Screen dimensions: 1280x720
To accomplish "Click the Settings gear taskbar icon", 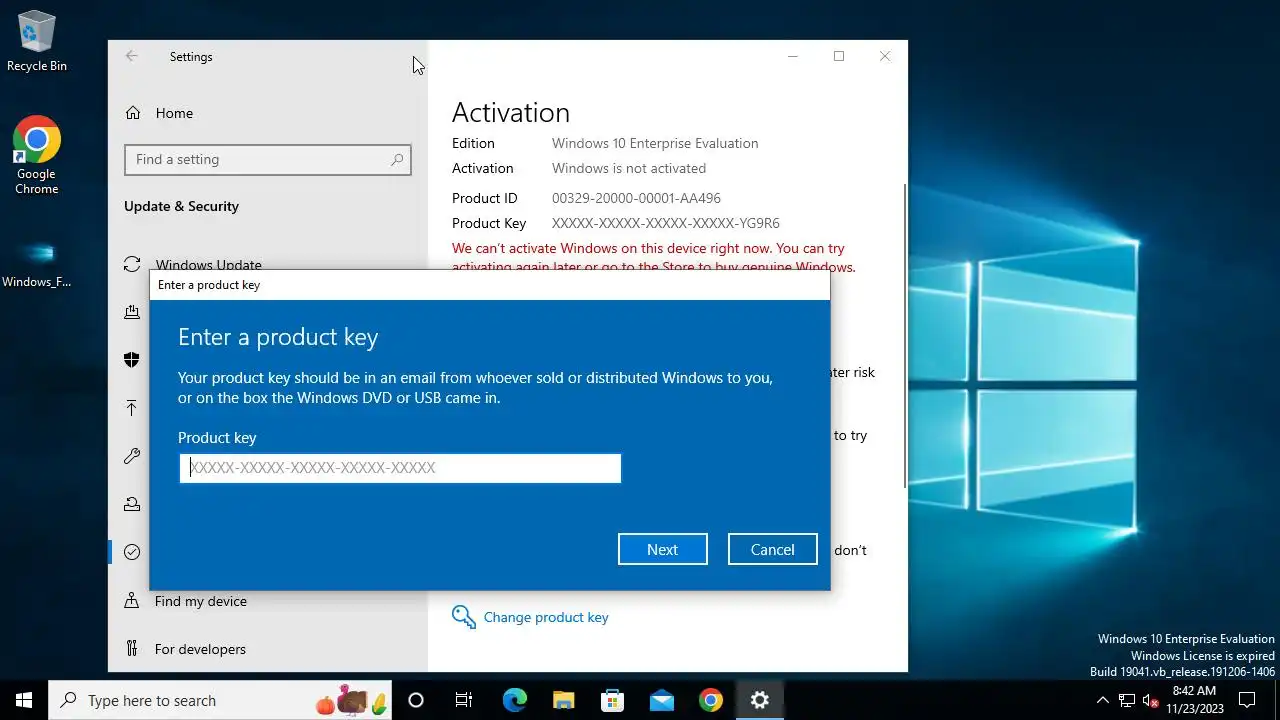I will tap(759, 700).
